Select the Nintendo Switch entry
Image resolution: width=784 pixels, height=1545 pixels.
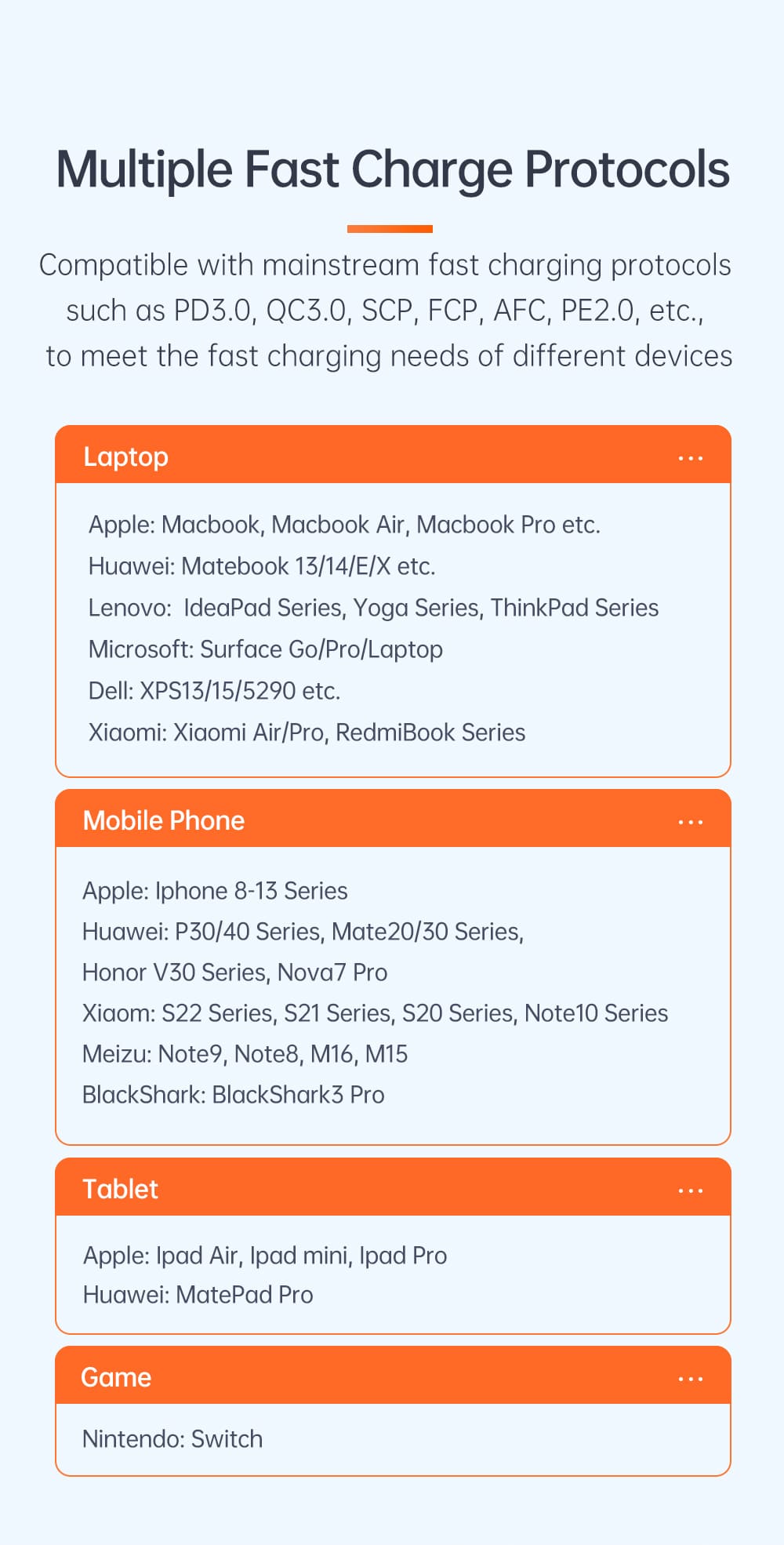pos(172,1439)
